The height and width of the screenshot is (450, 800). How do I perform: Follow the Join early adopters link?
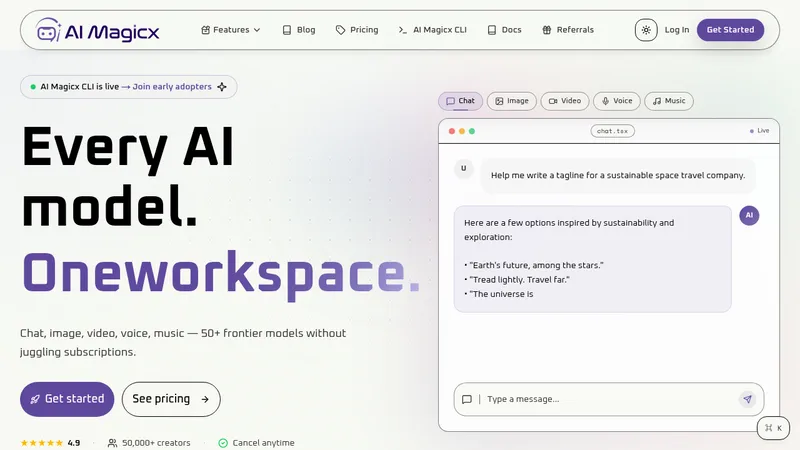[x=172, y=87]
